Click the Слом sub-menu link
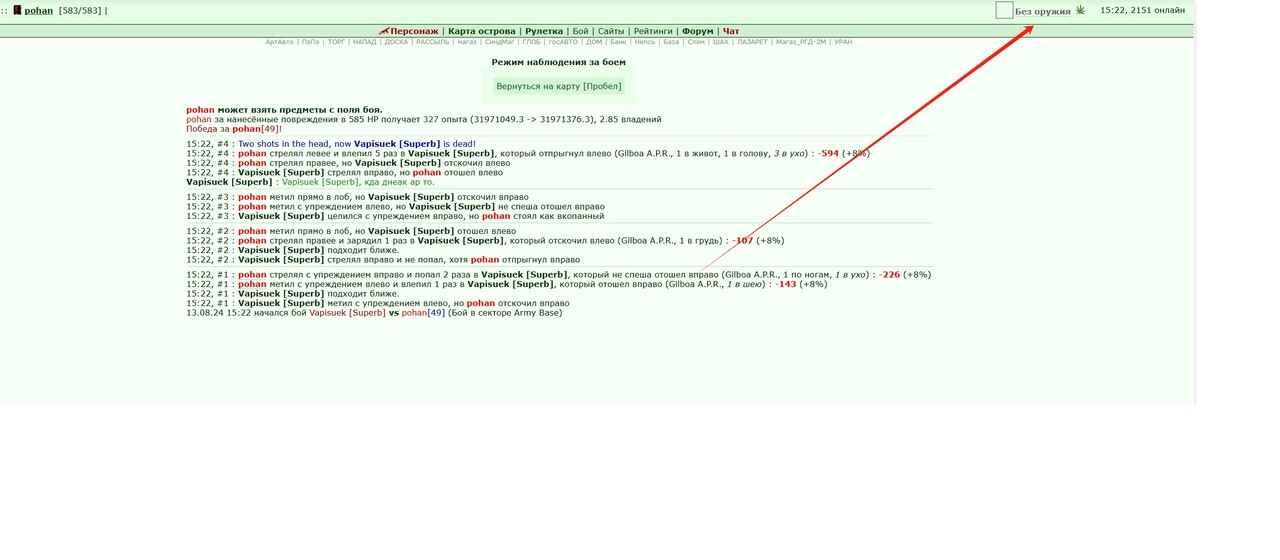This screenshot has width=1280, height=560. coord(696,42)
